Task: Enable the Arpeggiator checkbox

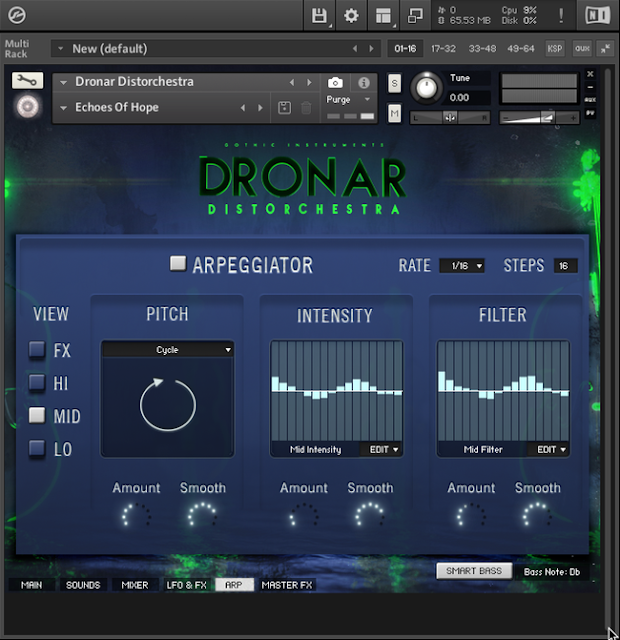Action: coord(178,263)
